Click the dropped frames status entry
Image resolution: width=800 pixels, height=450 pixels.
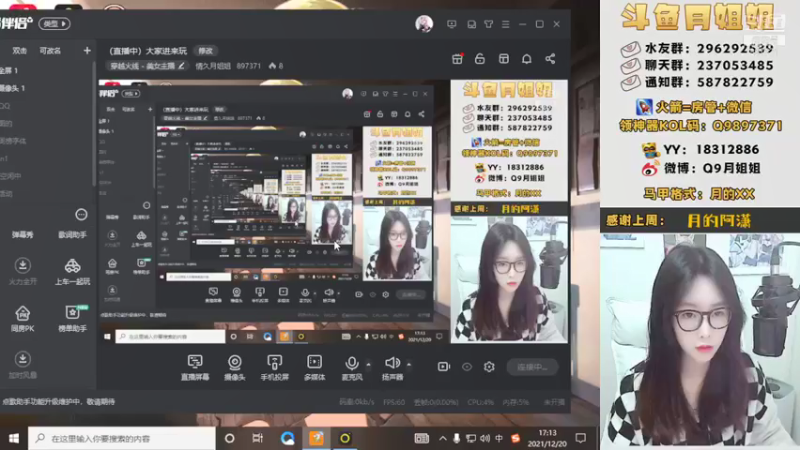[436, 402]
